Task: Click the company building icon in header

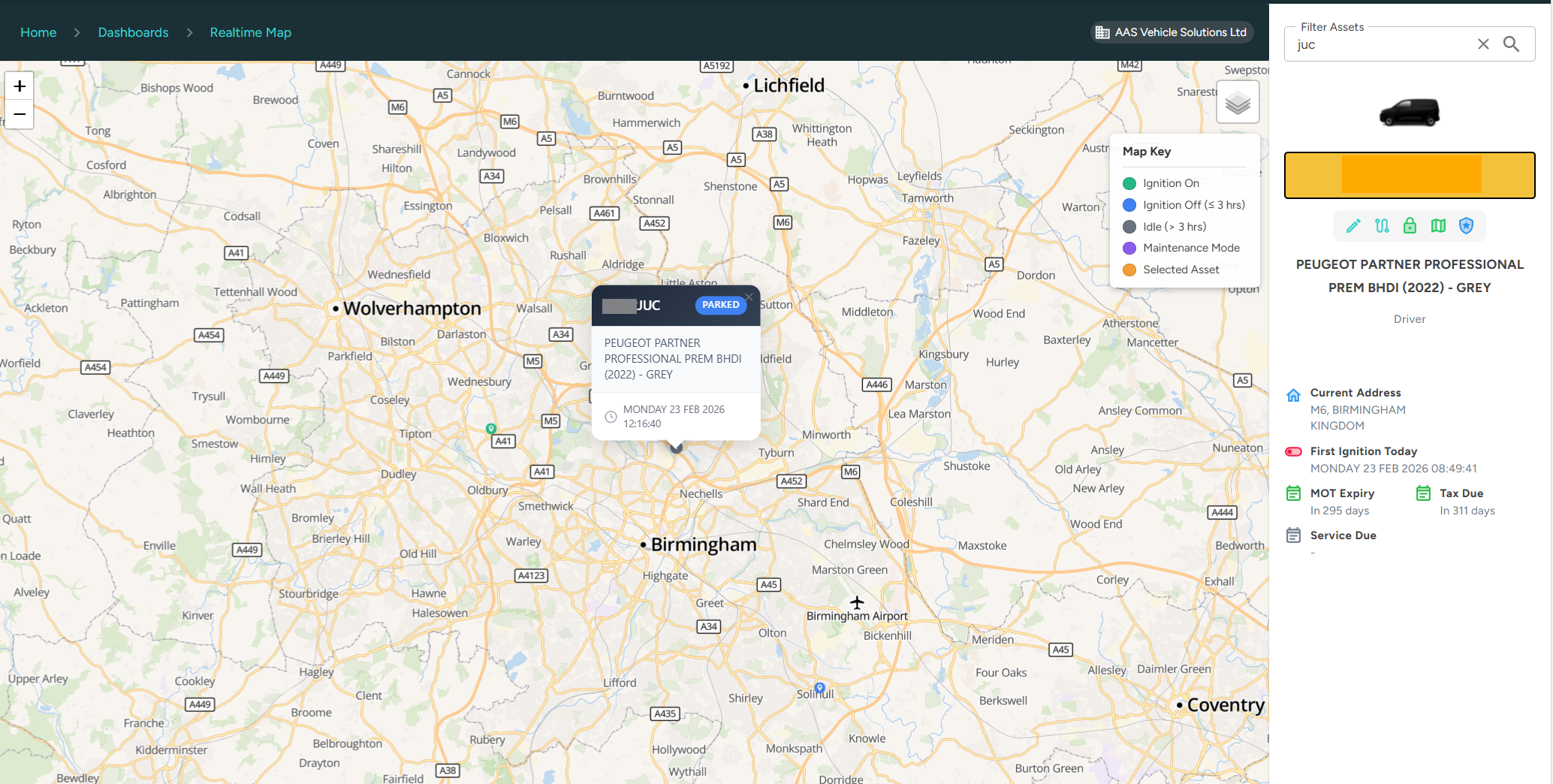Action: 1102,32
